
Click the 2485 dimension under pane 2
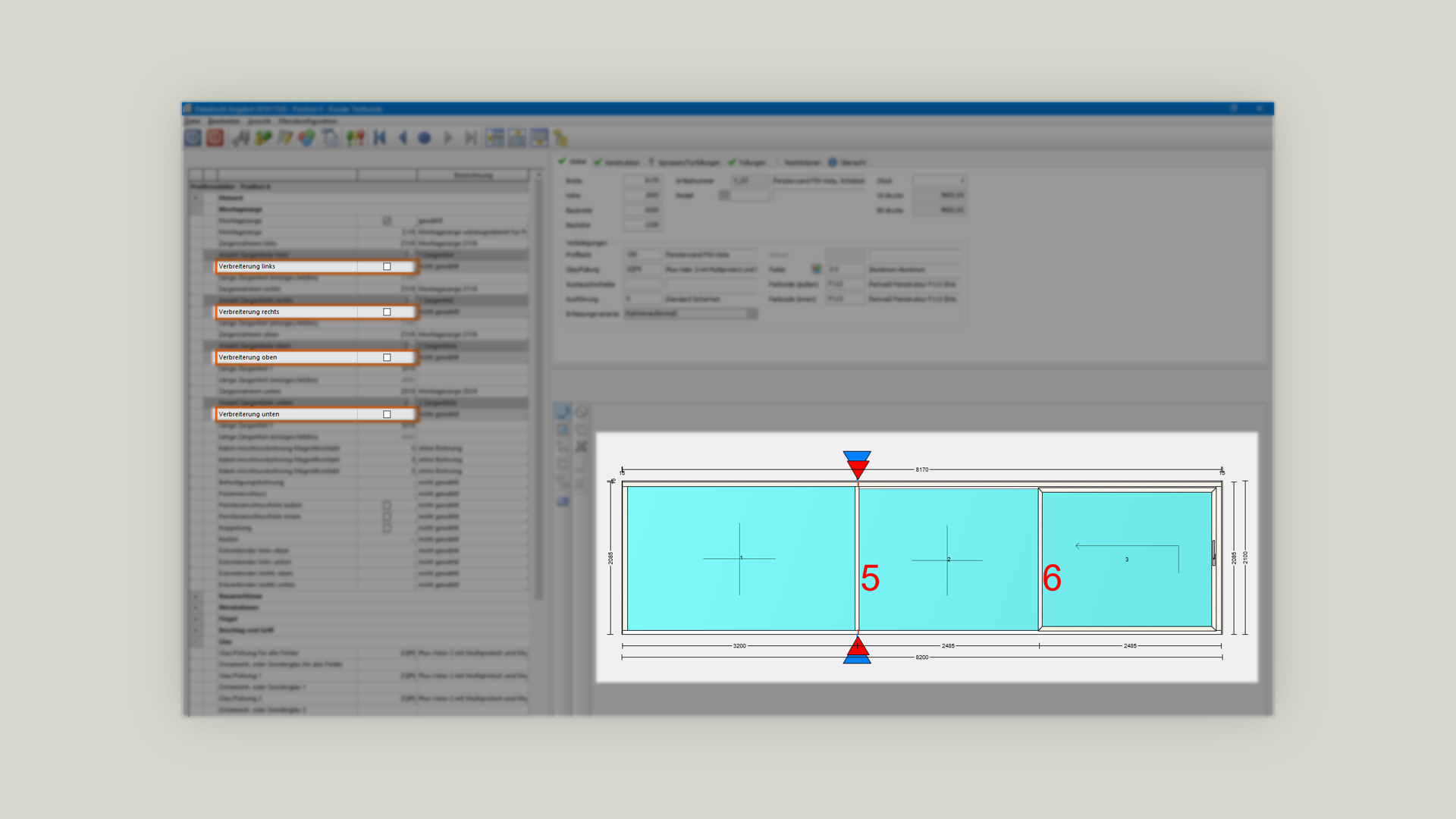click(x=948, y=646)
